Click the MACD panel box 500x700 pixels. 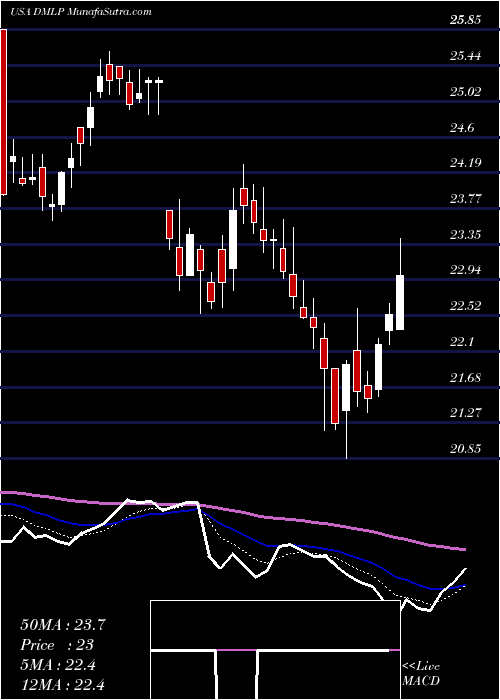click(x=275, y=650)
